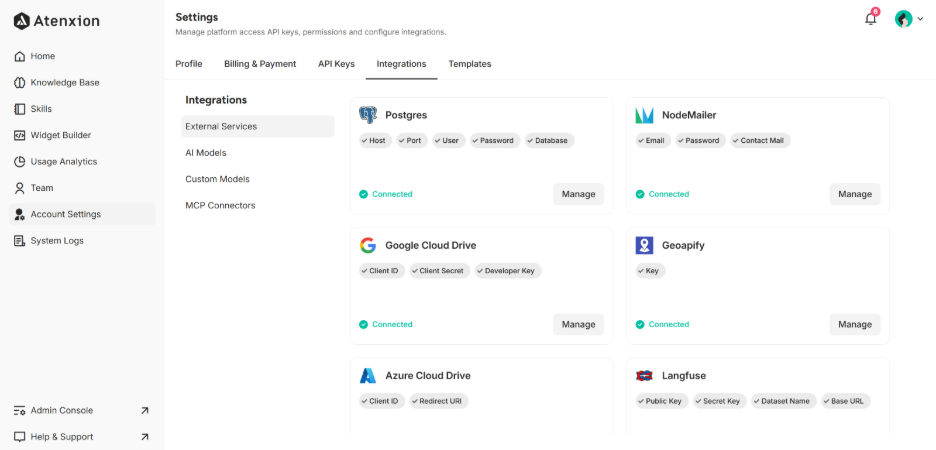
Task: Click the Geoapify Connected check icon
Action: pos(640,324)
